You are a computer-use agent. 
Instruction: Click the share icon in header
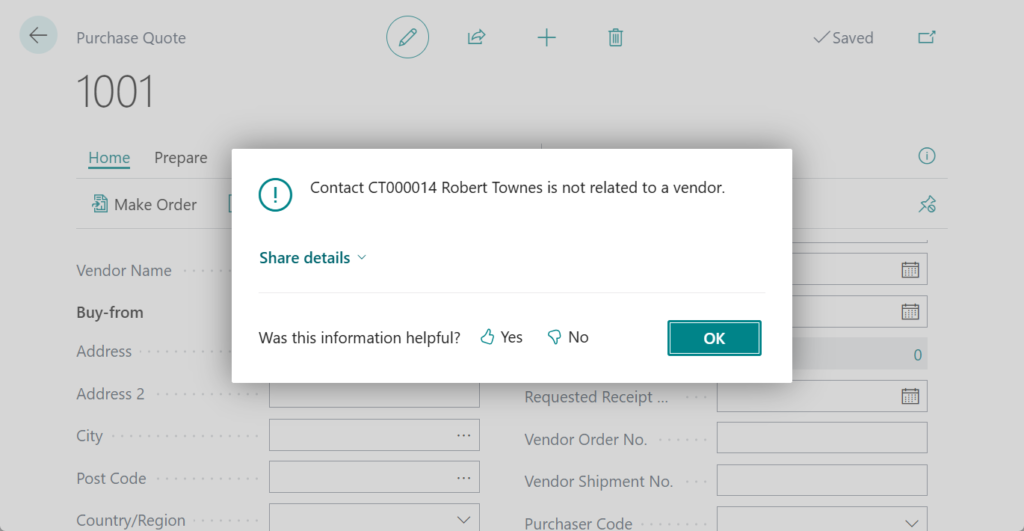[476, 38]
